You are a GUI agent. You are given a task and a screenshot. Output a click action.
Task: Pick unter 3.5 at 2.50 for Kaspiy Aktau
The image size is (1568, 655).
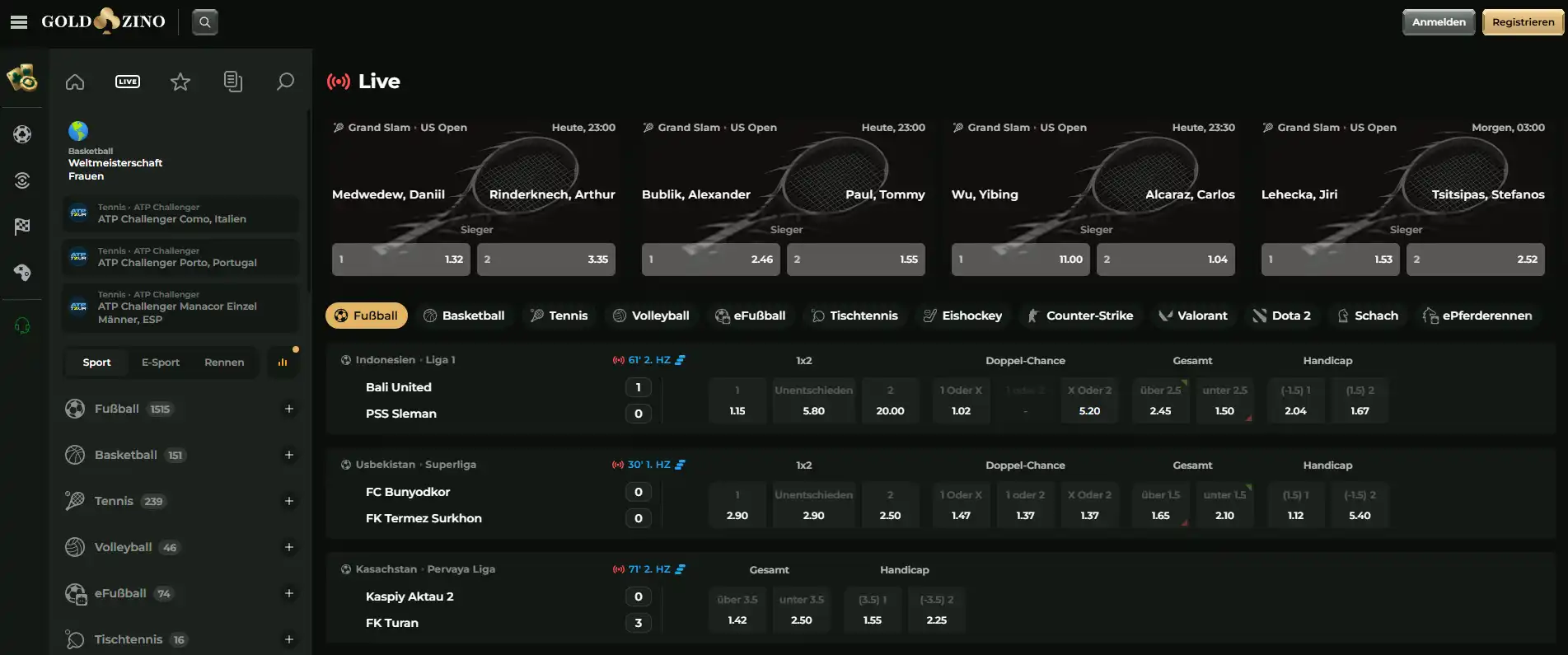click(x=802, y=610)
